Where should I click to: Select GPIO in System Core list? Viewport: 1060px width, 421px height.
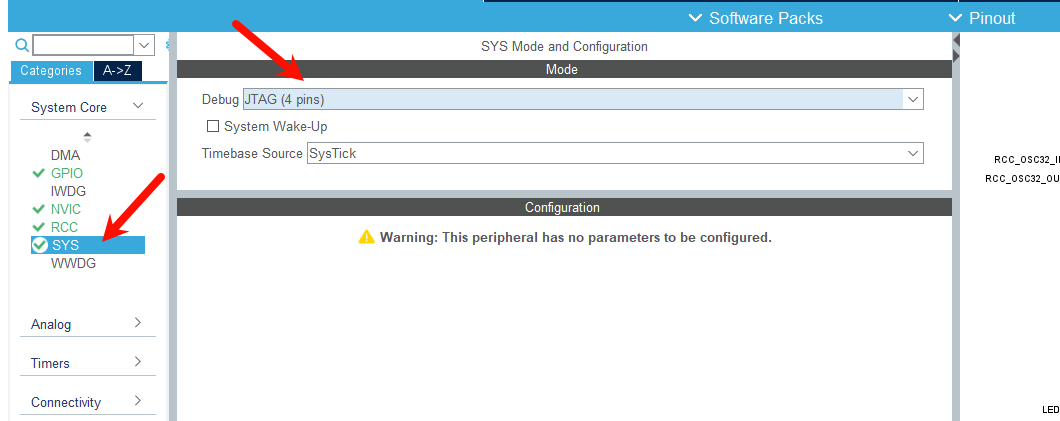click(67, 173)
